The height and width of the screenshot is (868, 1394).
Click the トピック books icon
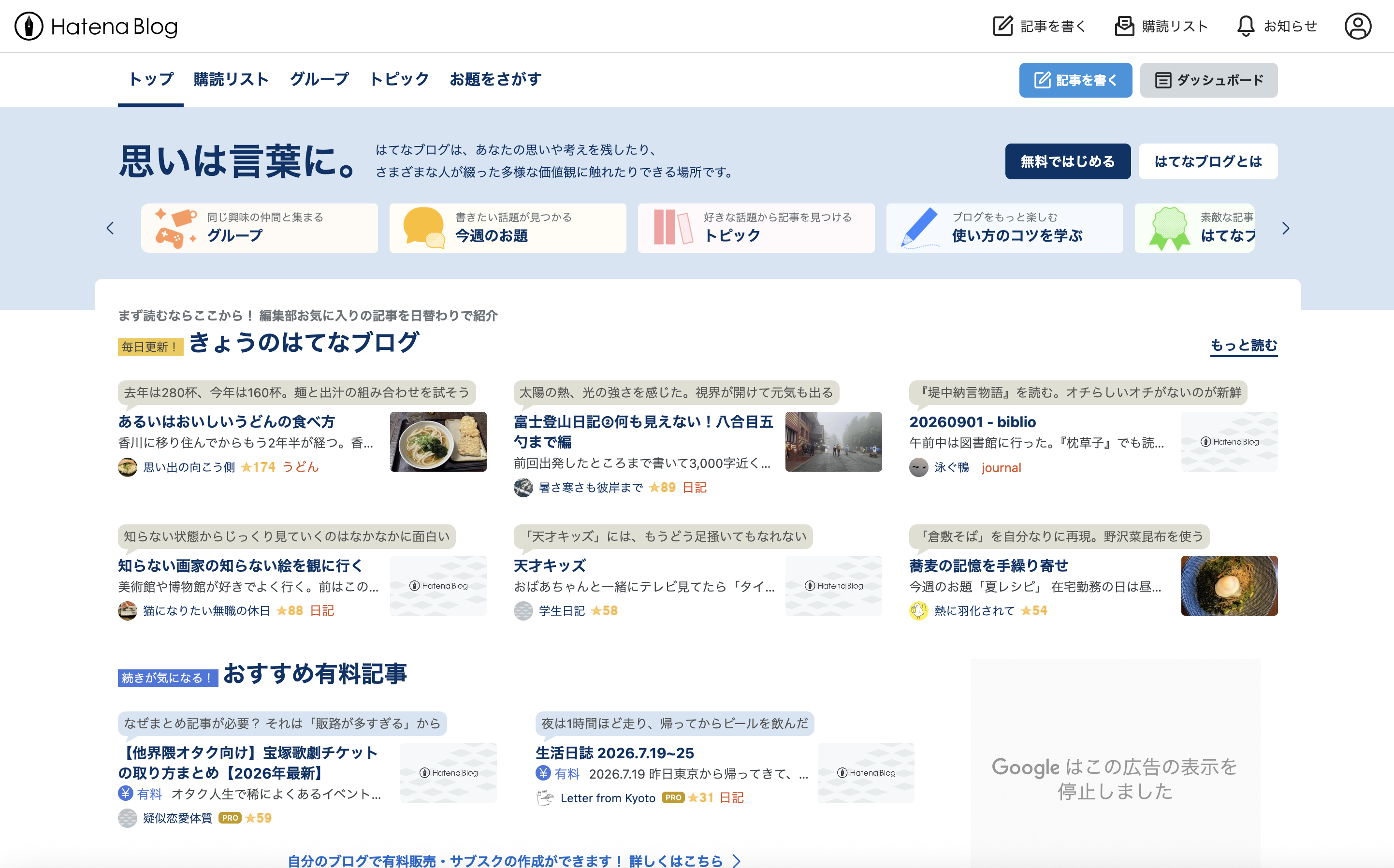[x=673, y=227]
